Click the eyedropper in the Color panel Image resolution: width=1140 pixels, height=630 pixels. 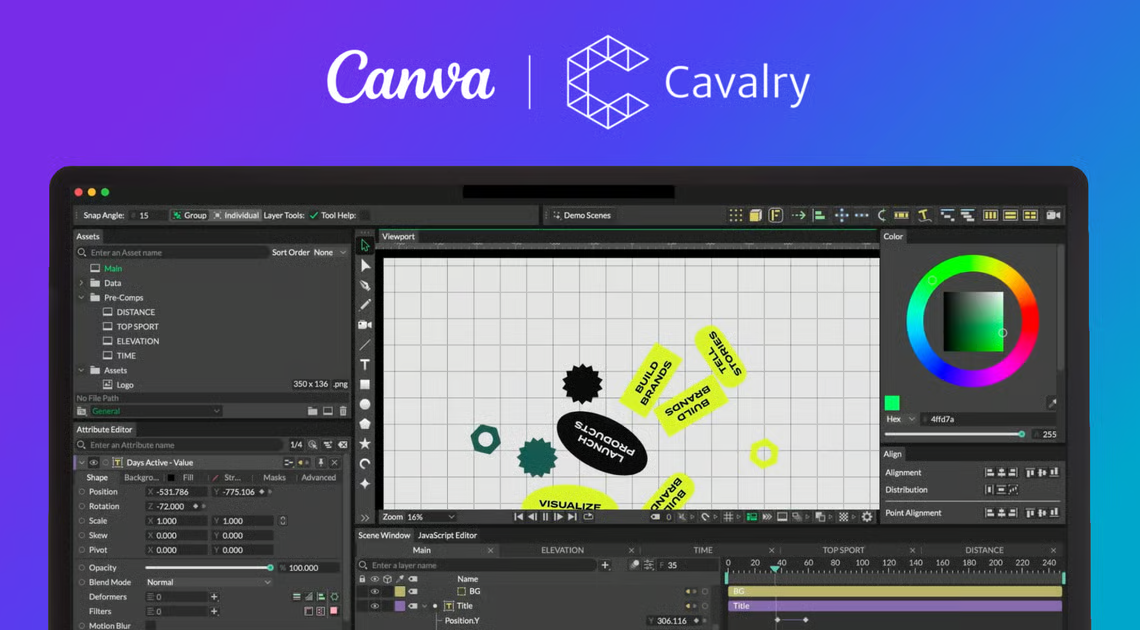1051,403
